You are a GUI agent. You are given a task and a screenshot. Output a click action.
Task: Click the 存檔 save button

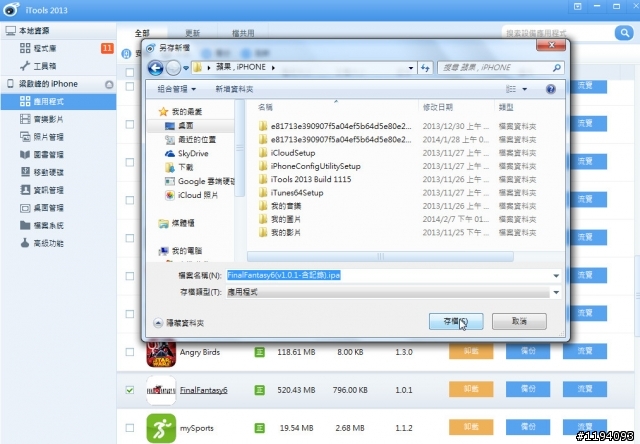(456, 322)
